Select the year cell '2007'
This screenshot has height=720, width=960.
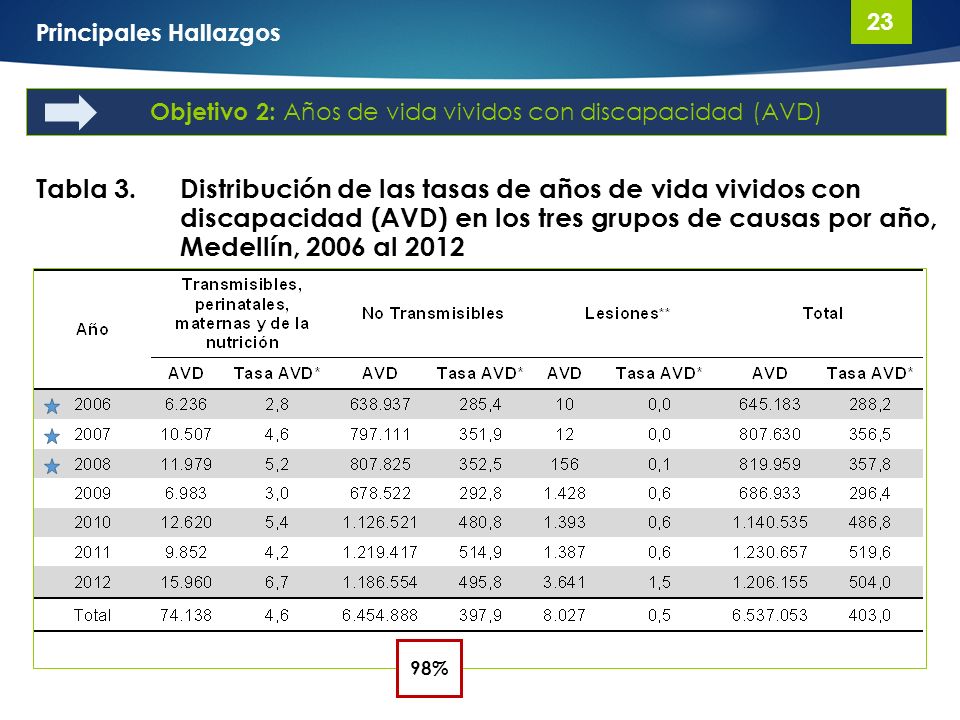92,435
